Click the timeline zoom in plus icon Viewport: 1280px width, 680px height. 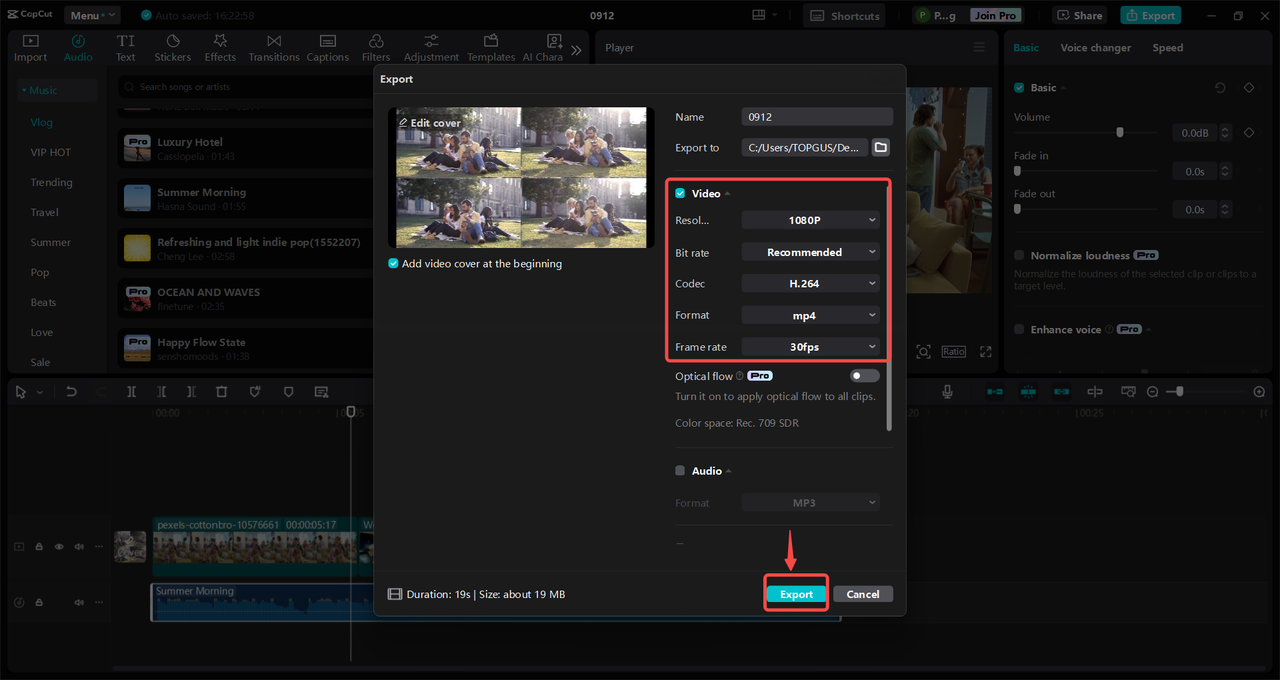pyautogui.click(x=1259, y=392)
